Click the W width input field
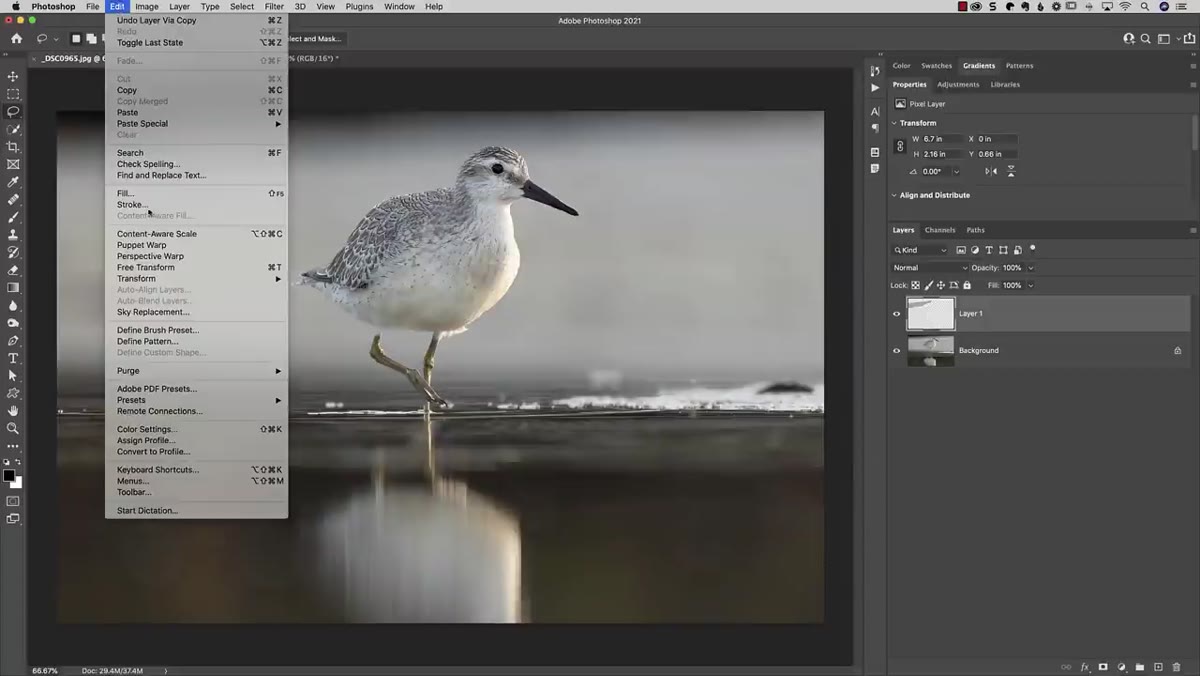The image size is (1200, 676). 942,139
